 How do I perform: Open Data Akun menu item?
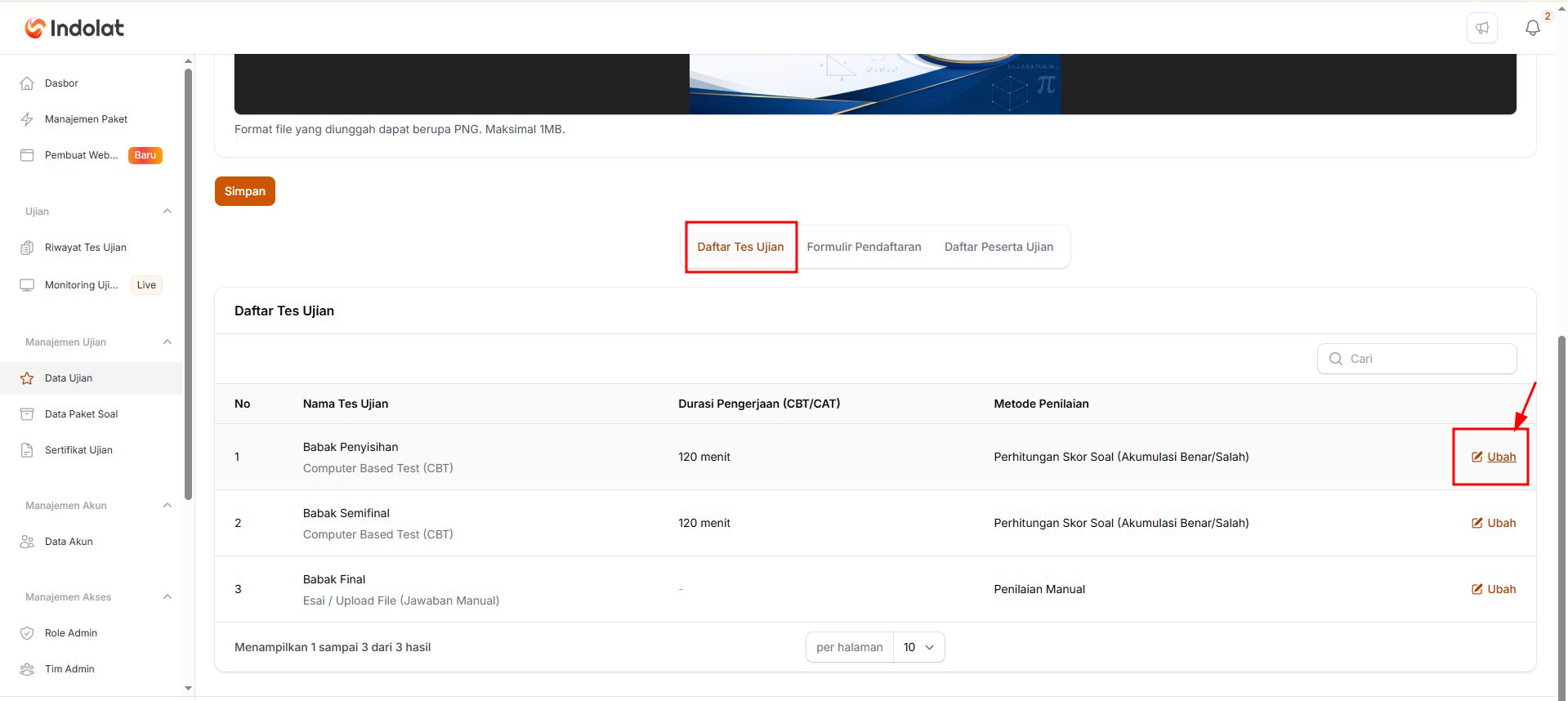pos(91,542)
